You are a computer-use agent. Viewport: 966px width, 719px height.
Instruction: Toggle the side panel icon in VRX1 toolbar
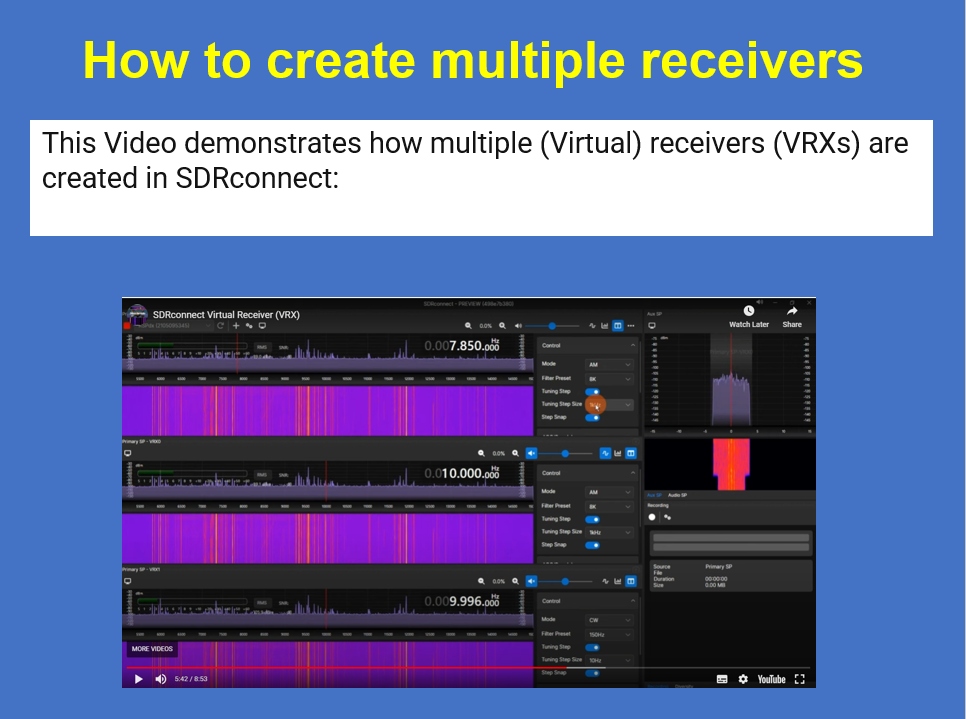(x=631, y=581)
